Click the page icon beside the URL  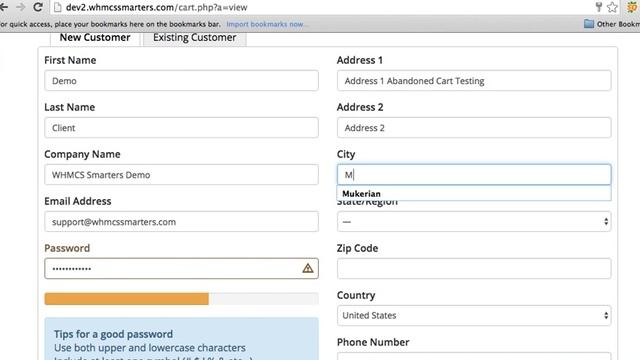pos(58,7)
